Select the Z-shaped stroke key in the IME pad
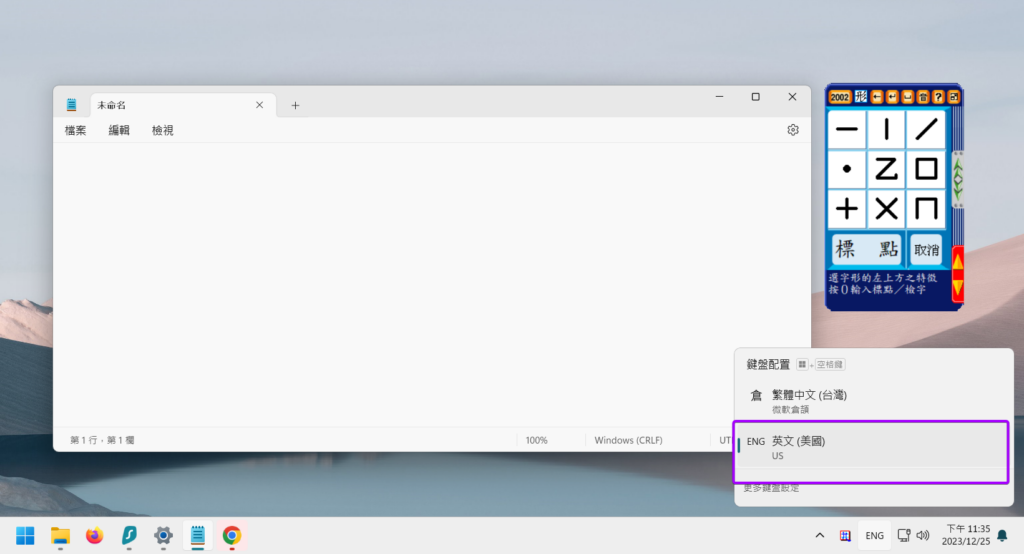The width and height of the screenshot is (1024, 554). point(886,169)
